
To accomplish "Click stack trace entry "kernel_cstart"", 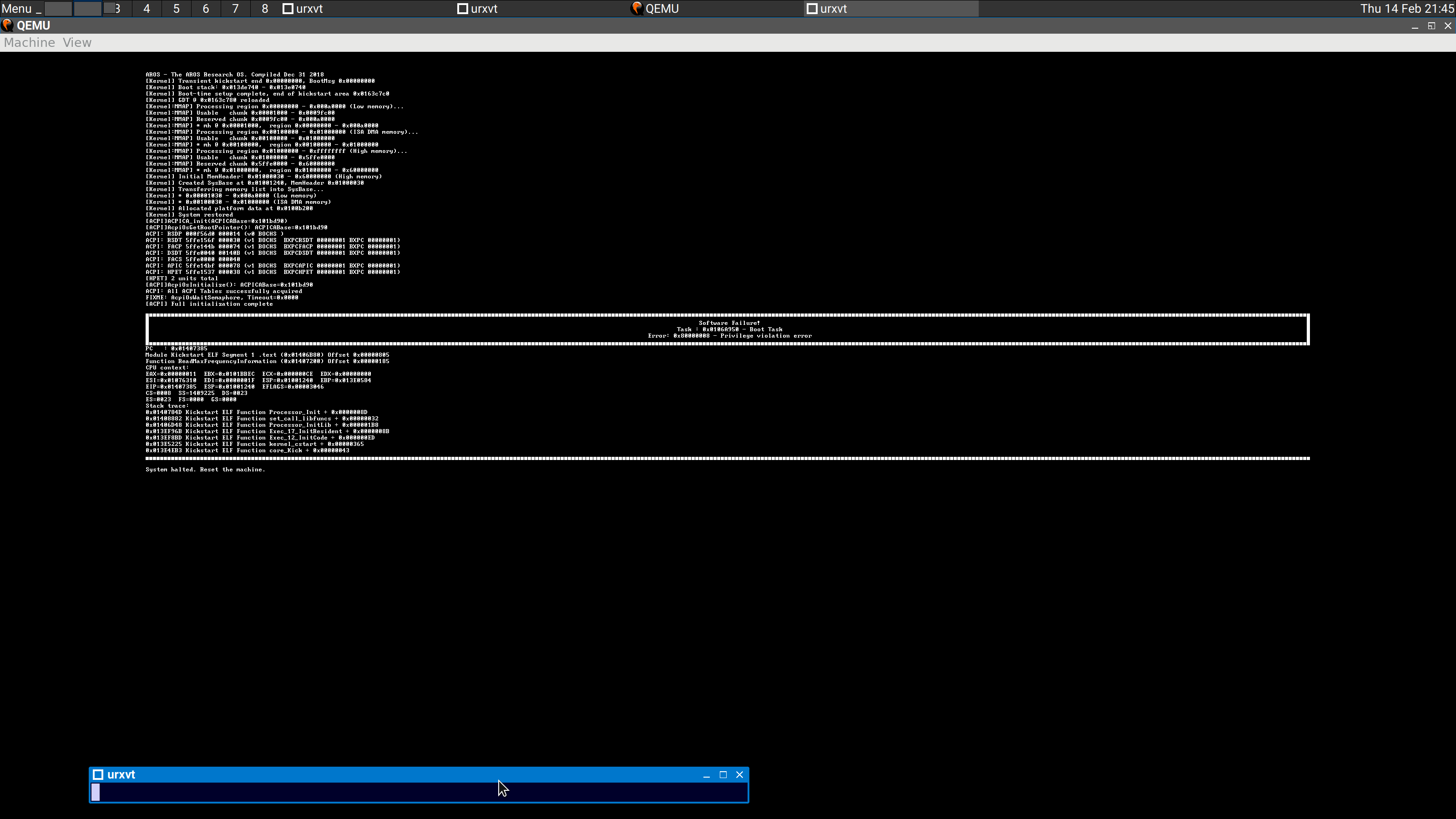I will point(254,444).
